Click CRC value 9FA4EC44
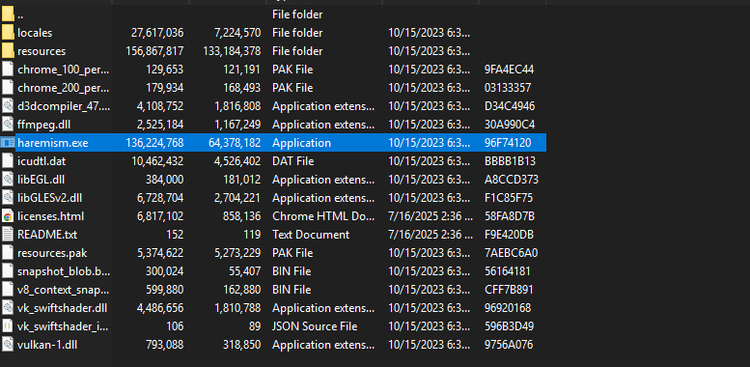 tap(509, 70)
